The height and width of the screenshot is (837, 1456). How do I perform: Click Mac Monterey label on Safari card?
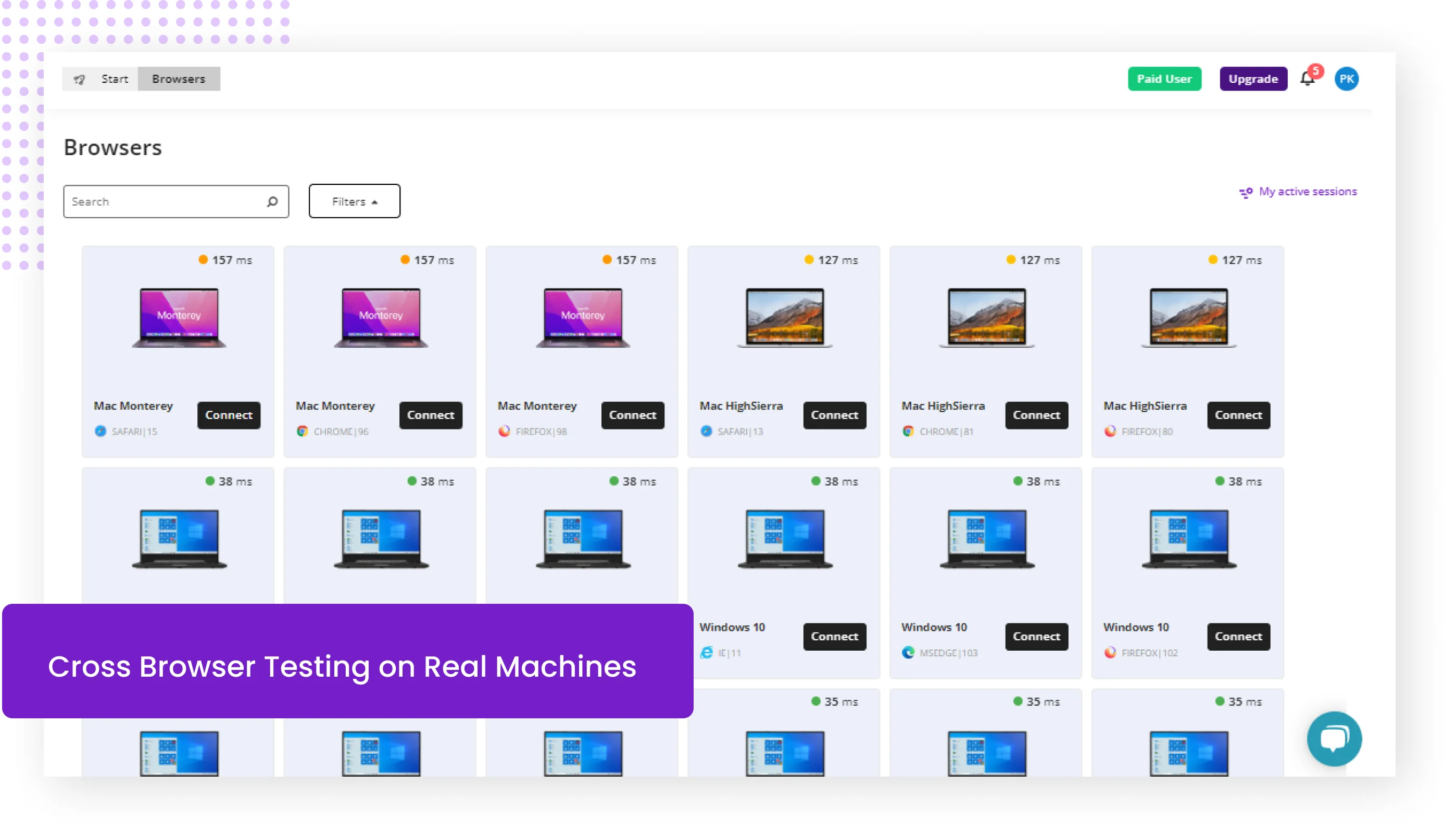coord(133,406)
